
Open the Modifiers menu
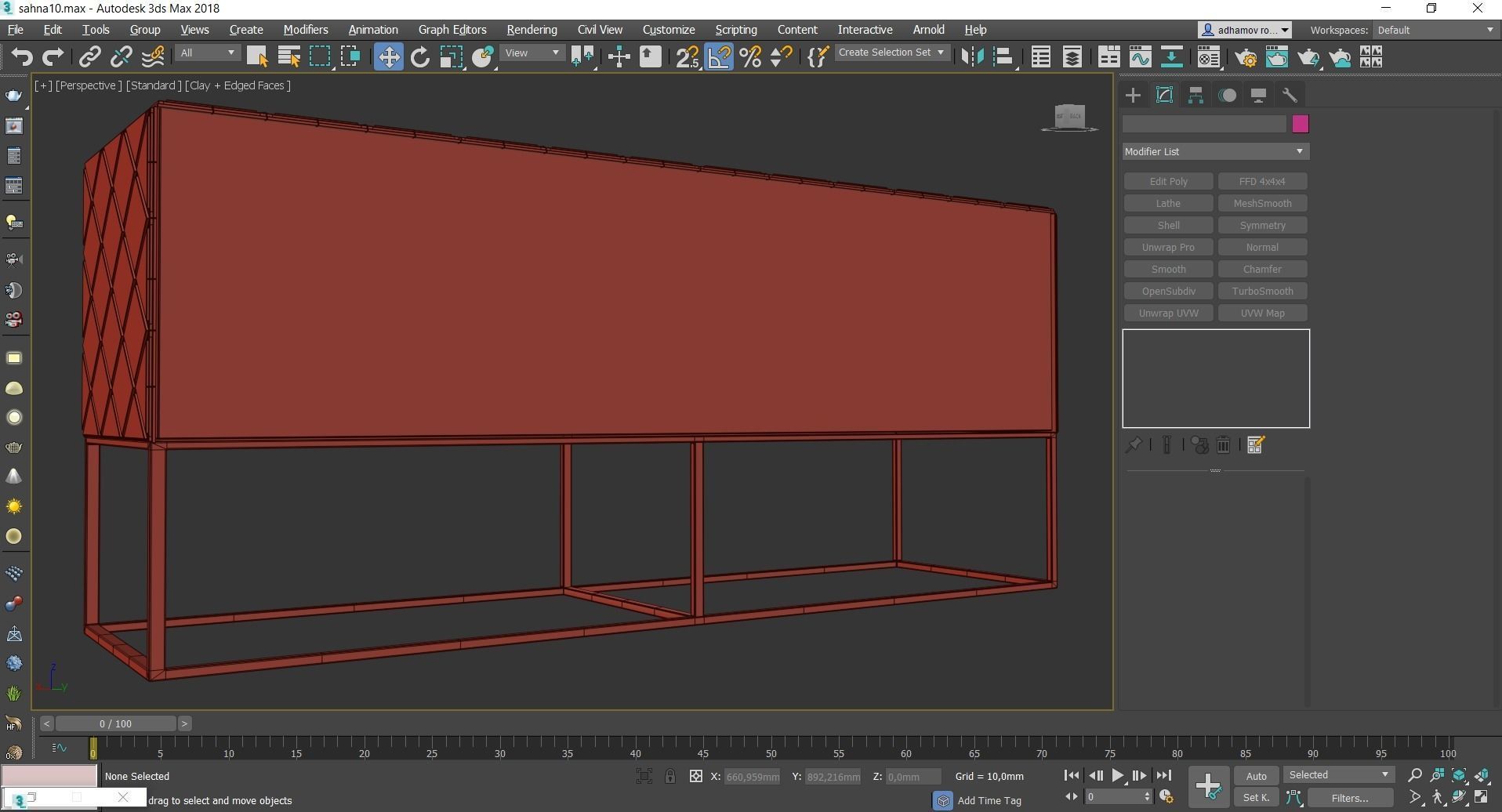[306, 30]
